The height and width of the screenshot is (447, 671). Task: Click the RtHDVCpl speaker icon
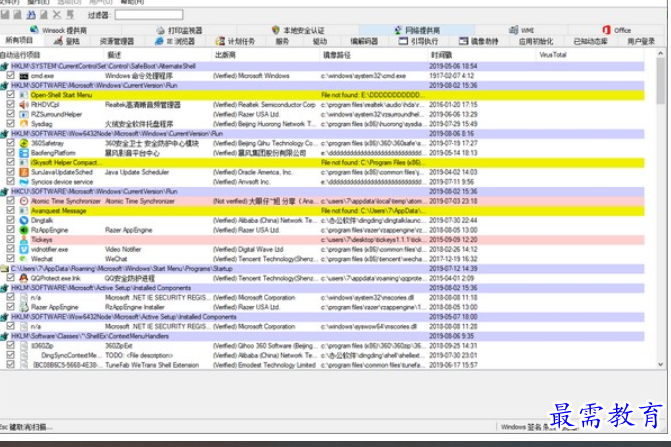point(24,104)
